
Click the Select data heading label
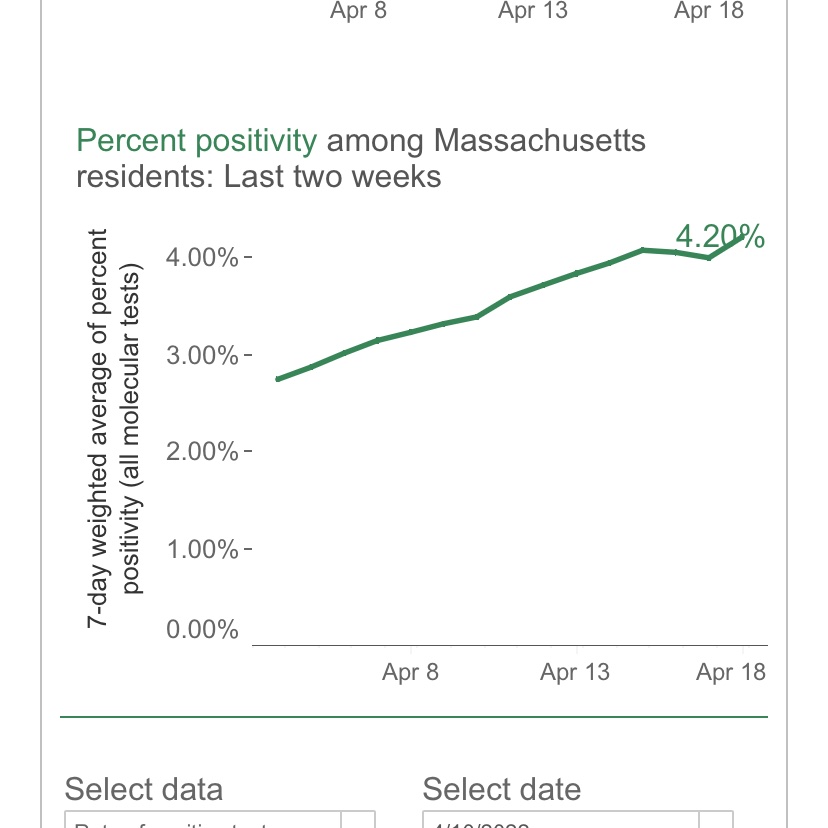pos(144,789)
